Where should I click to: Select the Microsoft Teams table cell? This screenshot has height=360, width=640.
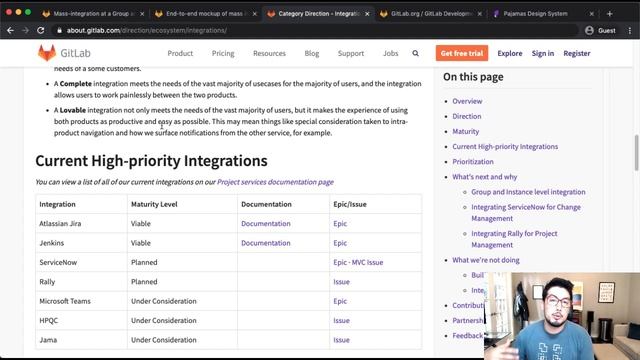point(81,301)
